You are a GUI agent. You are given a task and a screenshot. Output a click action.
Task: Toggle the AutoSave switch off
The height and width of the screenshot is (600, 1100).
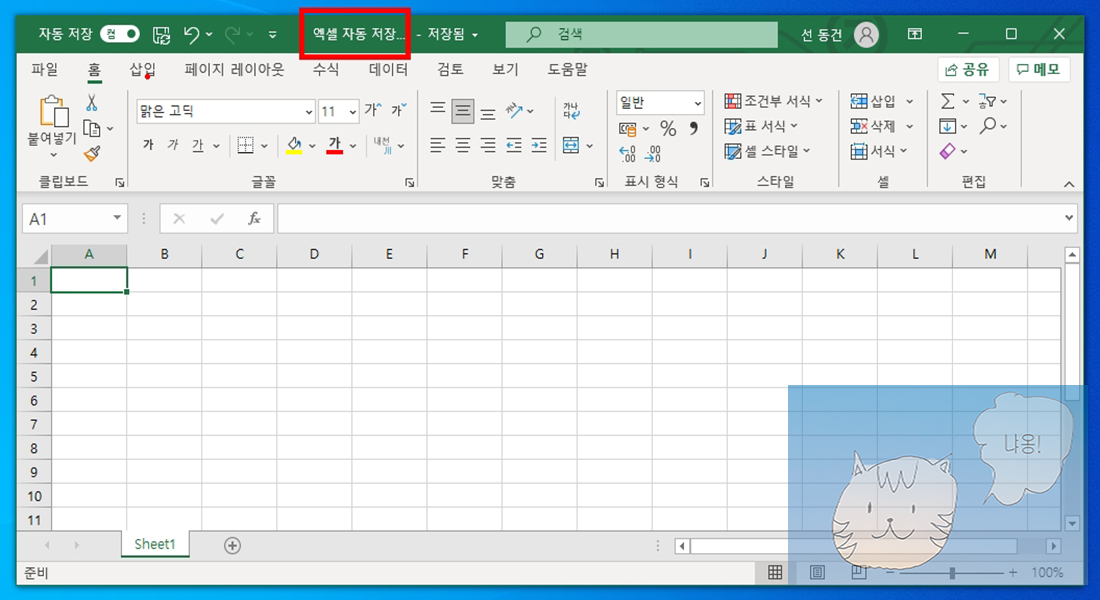[119, 34]
